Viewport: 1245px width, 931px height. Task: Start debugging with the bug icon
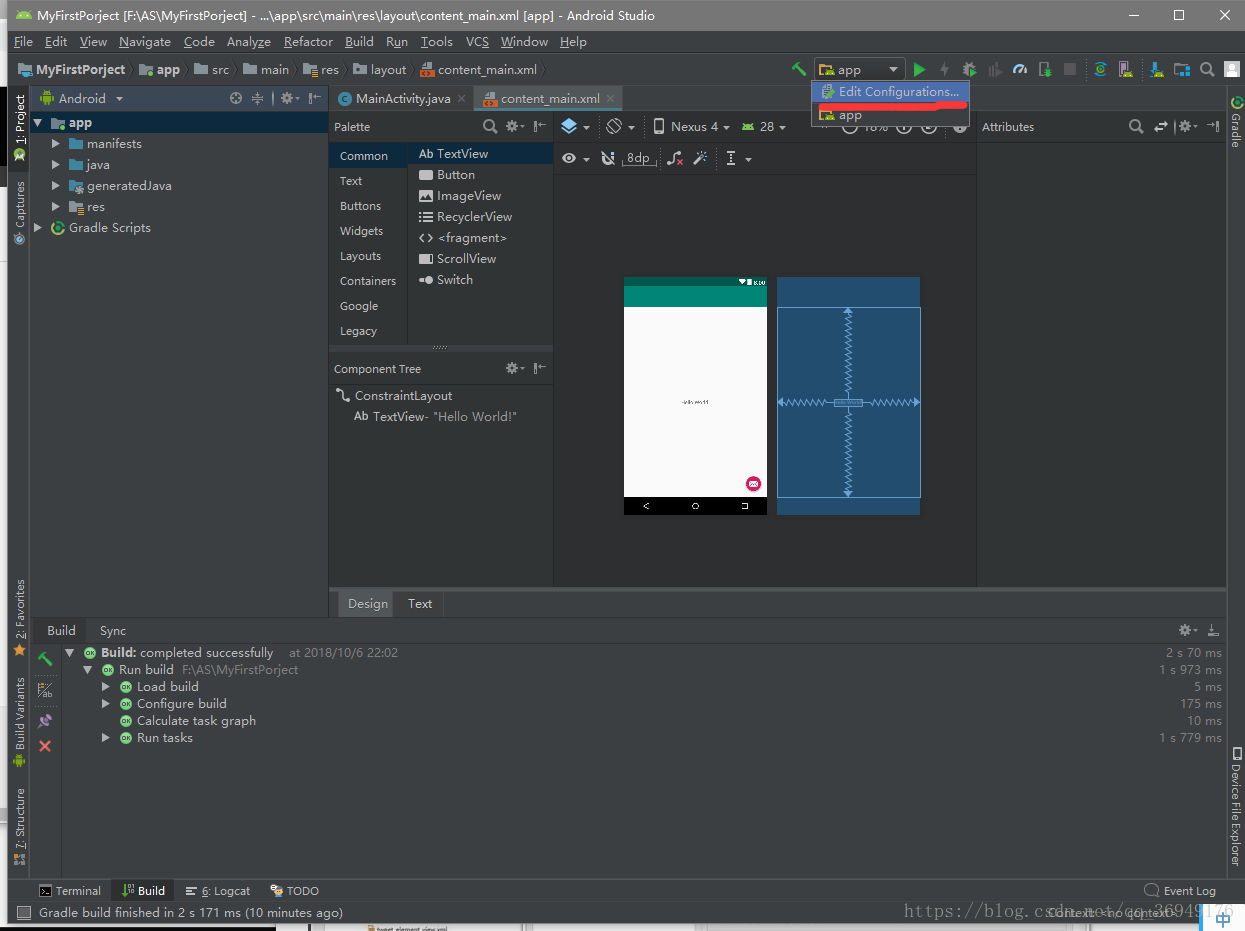point(969,69)
